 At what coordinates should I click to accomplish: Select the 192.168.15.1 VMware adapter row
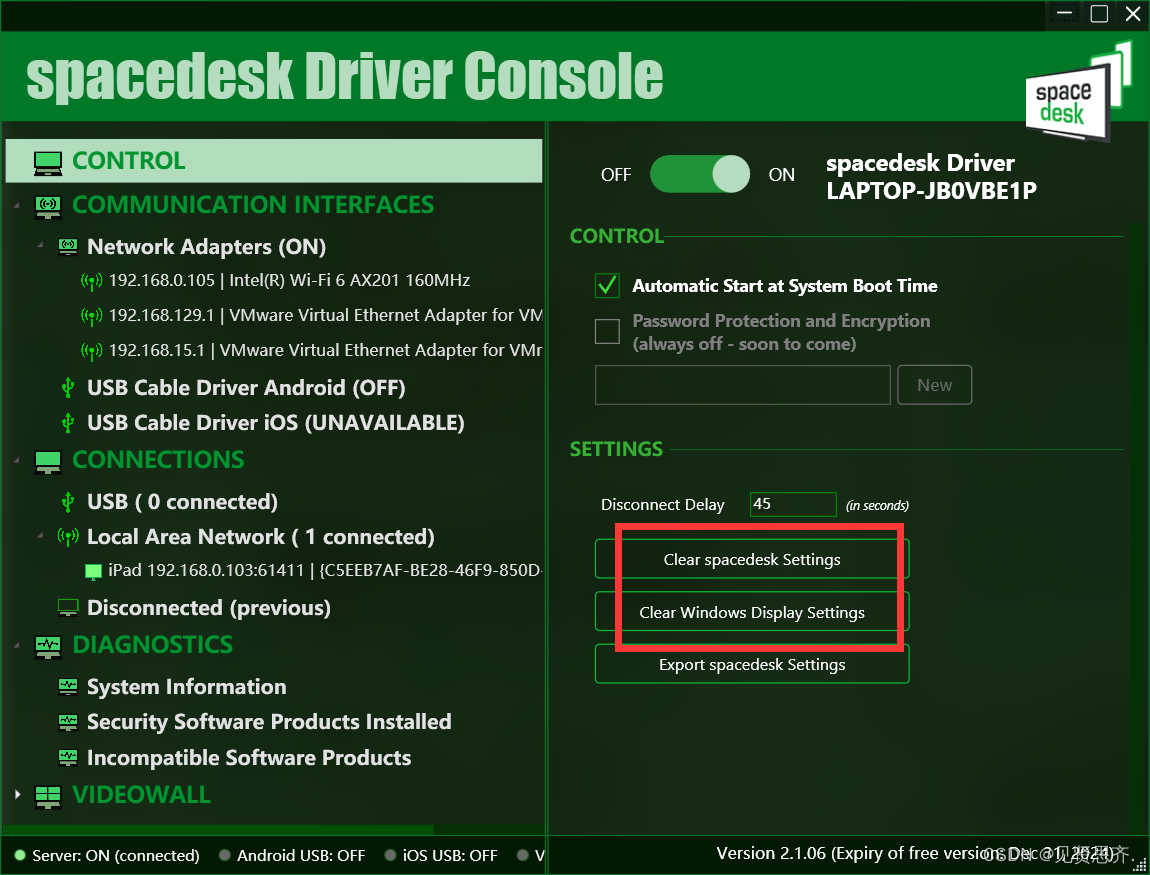[326, 351]
